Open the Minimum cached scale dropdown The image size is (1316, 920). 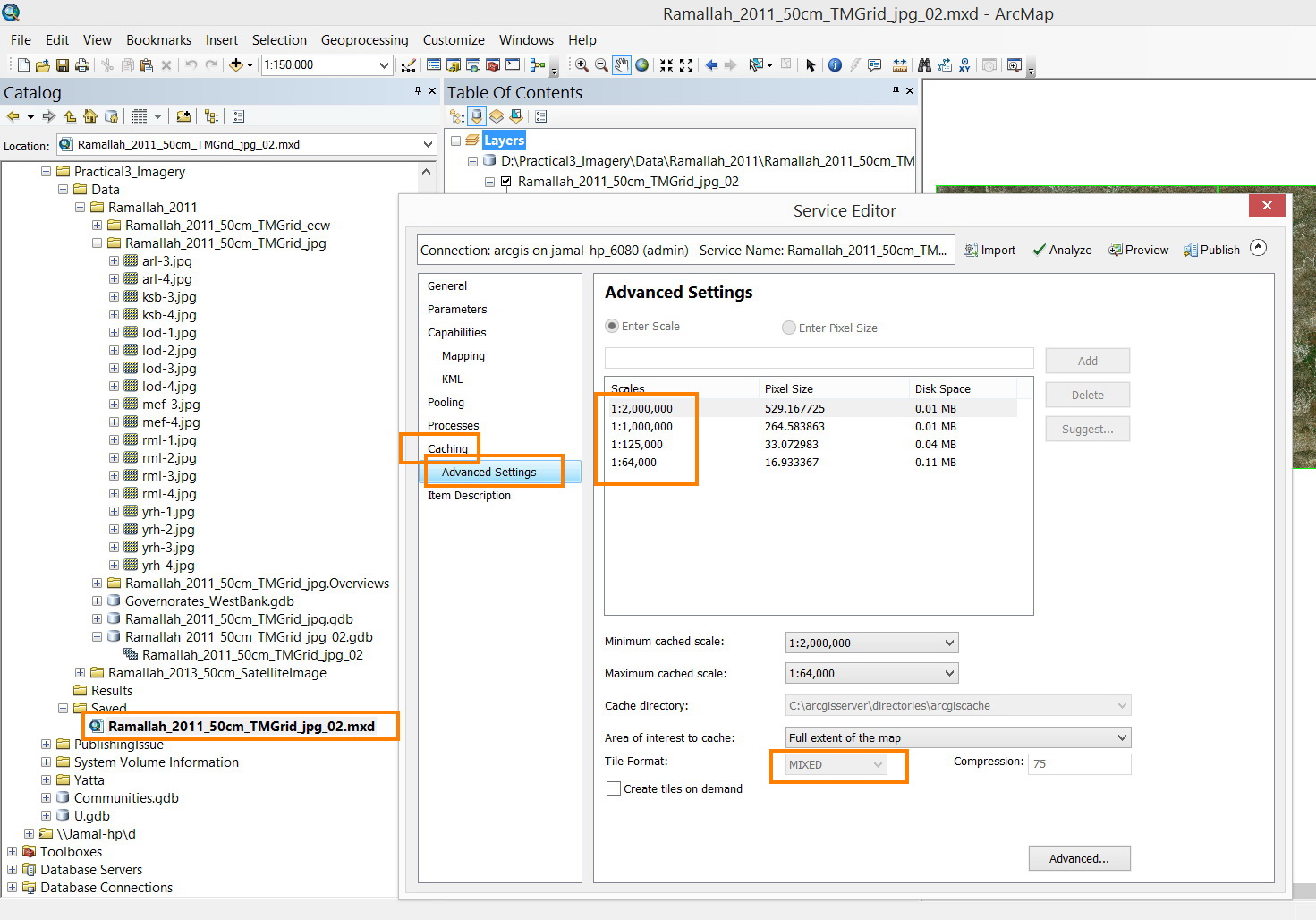point(949,643)
